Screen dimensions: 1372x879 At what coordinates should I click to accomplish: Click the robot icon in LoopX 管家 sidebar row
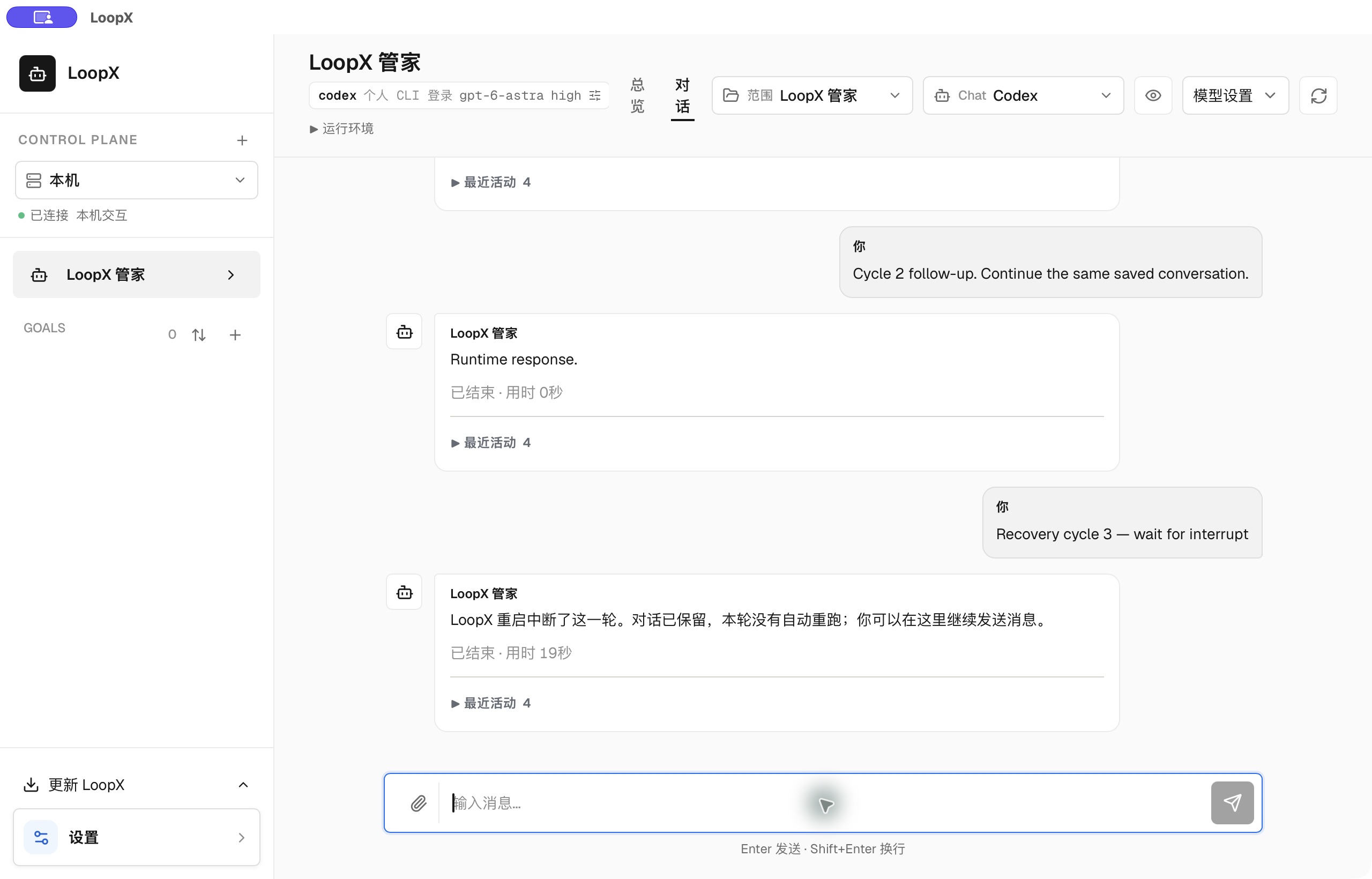[39, 274]
